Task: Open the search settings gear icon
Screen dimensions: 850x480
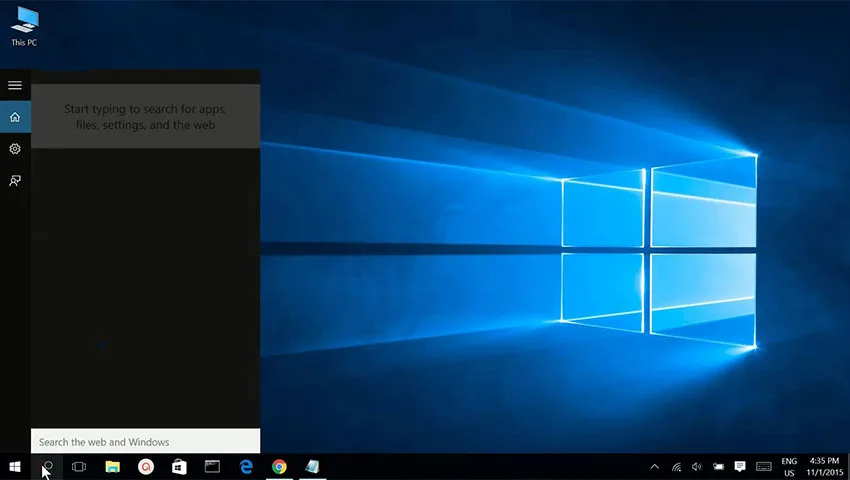Action: [x=15, y=149]
